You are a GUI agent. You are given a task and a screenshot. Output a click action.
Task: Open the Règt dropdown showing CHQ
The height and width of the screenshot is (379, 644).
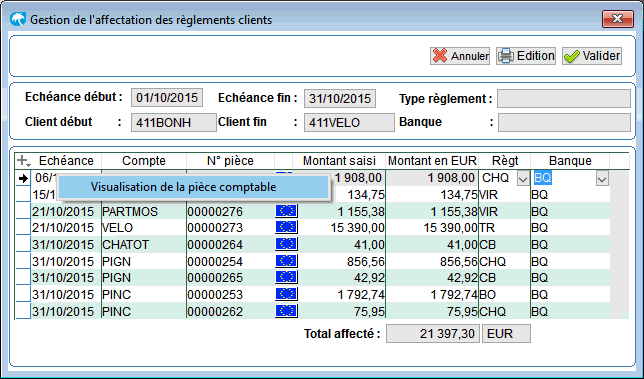523,179
